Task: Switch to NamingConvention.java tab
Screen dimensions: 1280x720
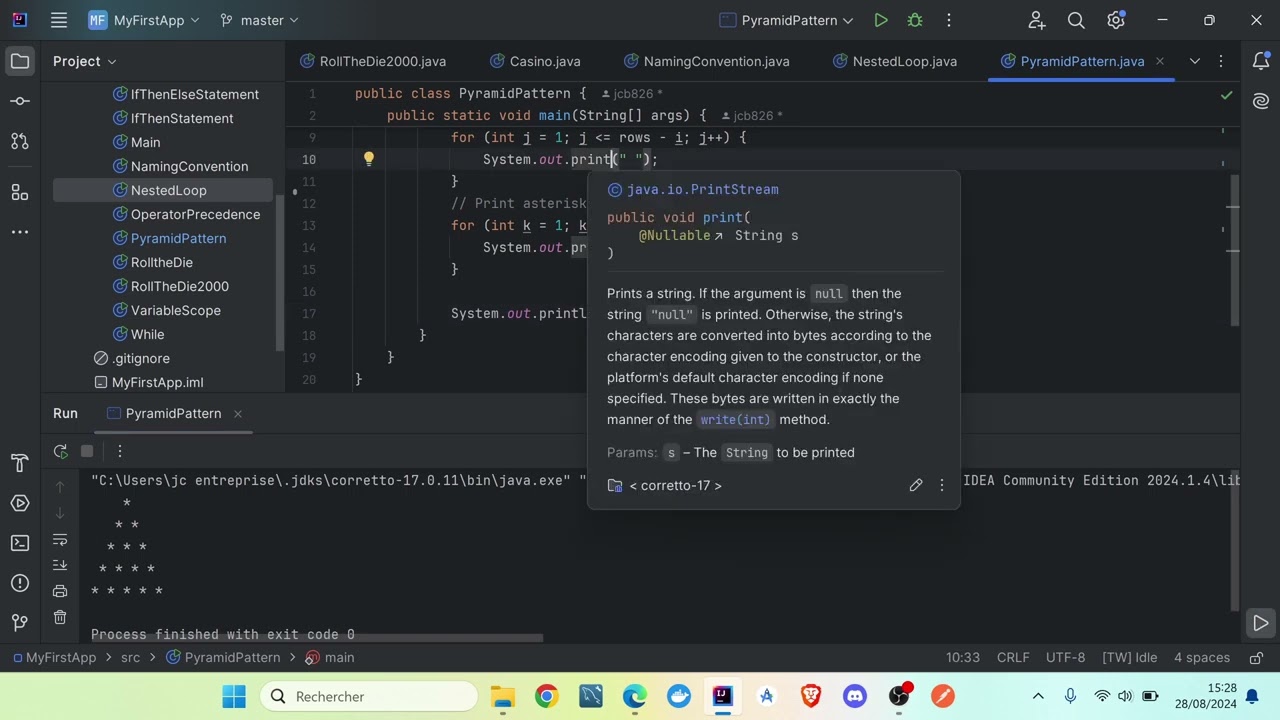Action: tap(706, 61)
